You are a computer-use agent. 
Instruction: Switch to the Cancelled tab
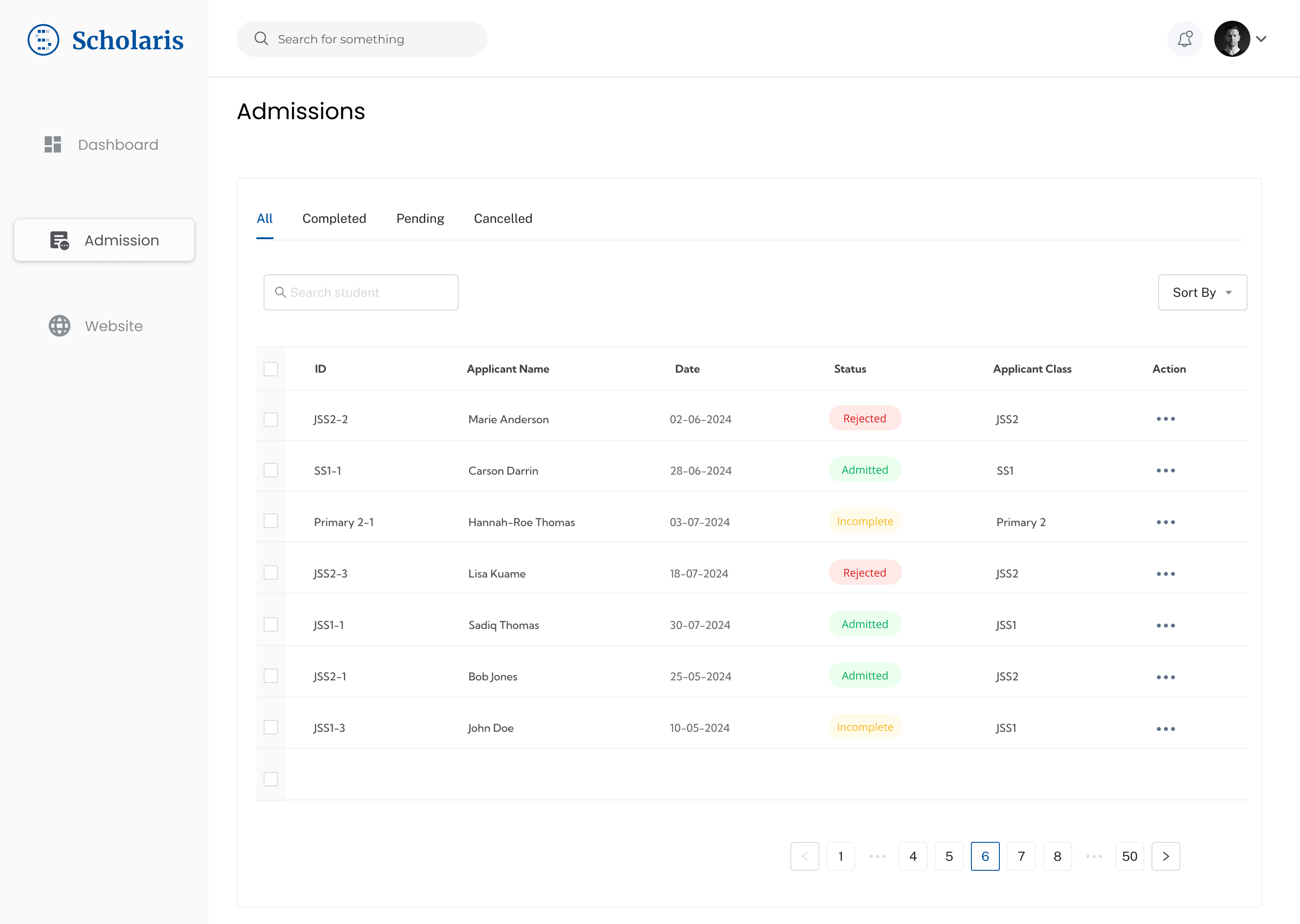[502, 218]
